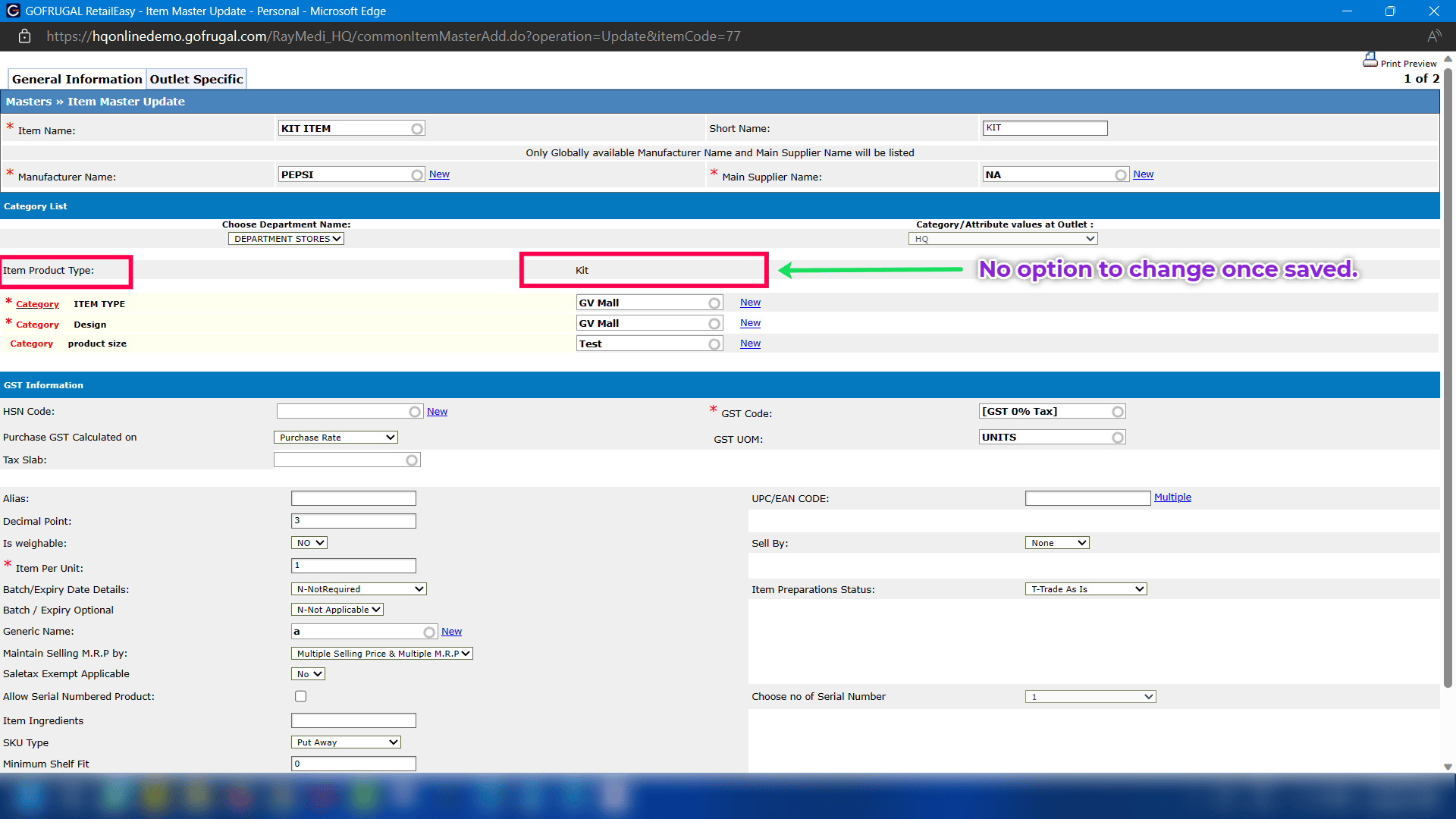Image resolution: width=1456 pixels, height=819 pixels.
Task: Open the Is weighable dropdown
Action: point(309,543)
